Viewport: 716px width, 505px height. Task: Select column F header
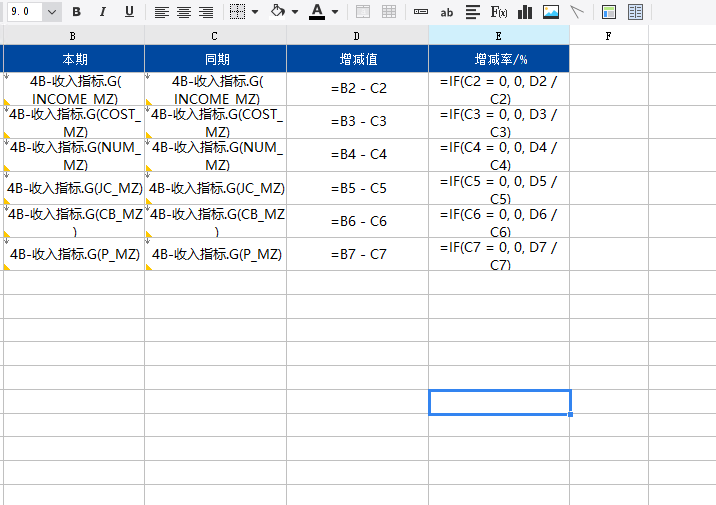click(x=609, y=36)
